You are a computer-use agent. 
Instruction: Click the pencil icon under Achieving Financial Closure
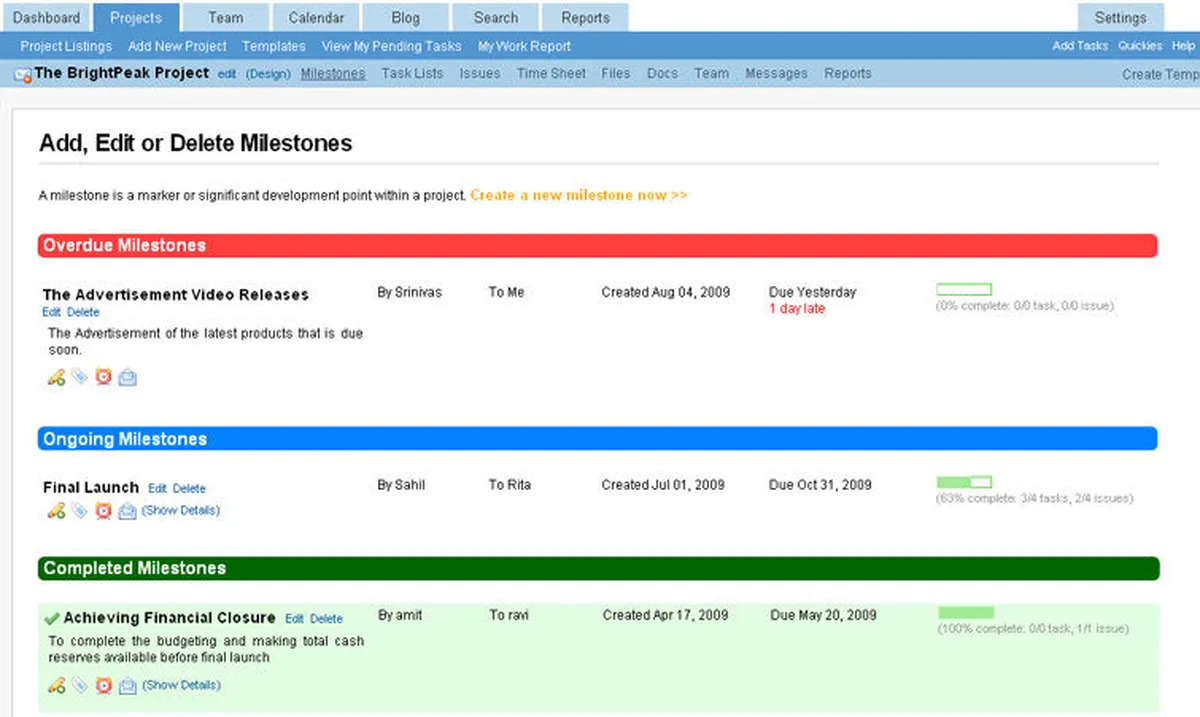coord(56,686)
